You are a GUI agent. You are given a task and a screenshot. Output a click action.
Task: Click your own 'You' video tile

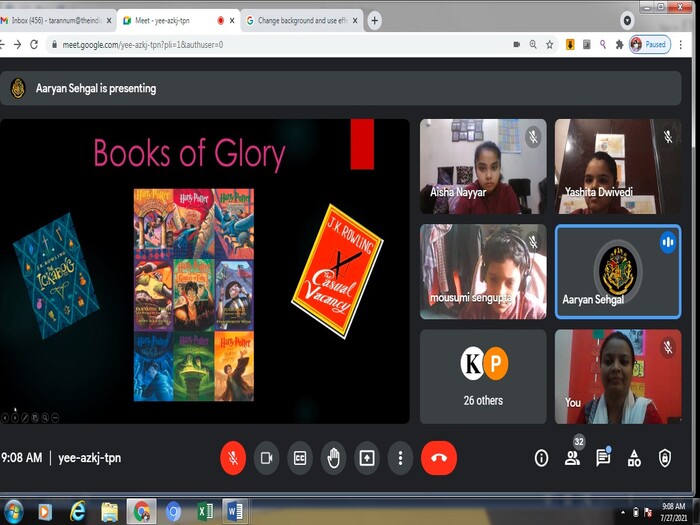point(618,377)
